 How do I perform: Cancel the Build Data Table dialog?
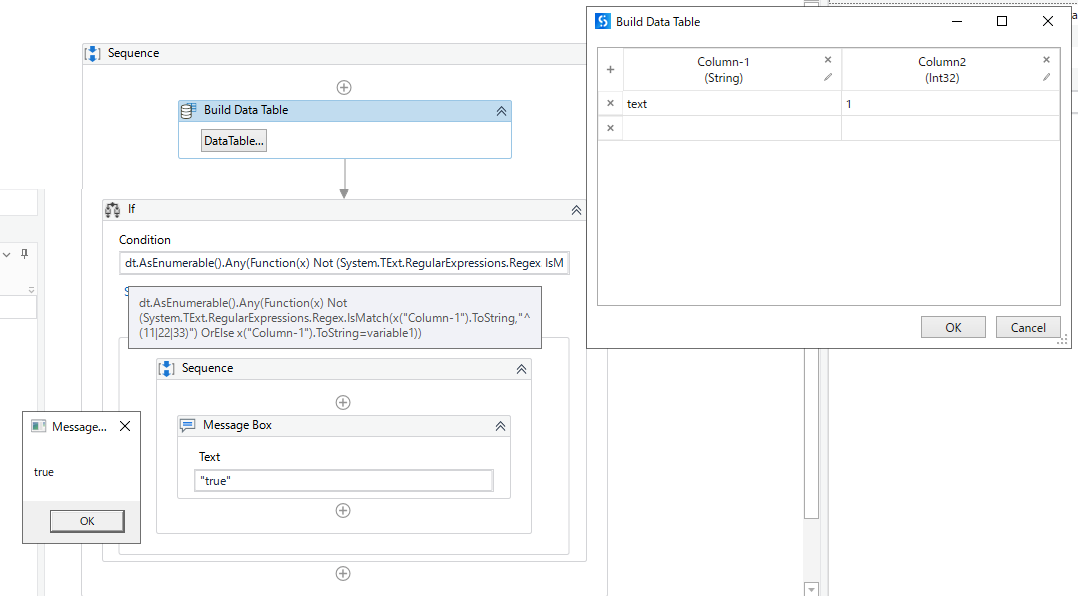[x=1028, y=327]
